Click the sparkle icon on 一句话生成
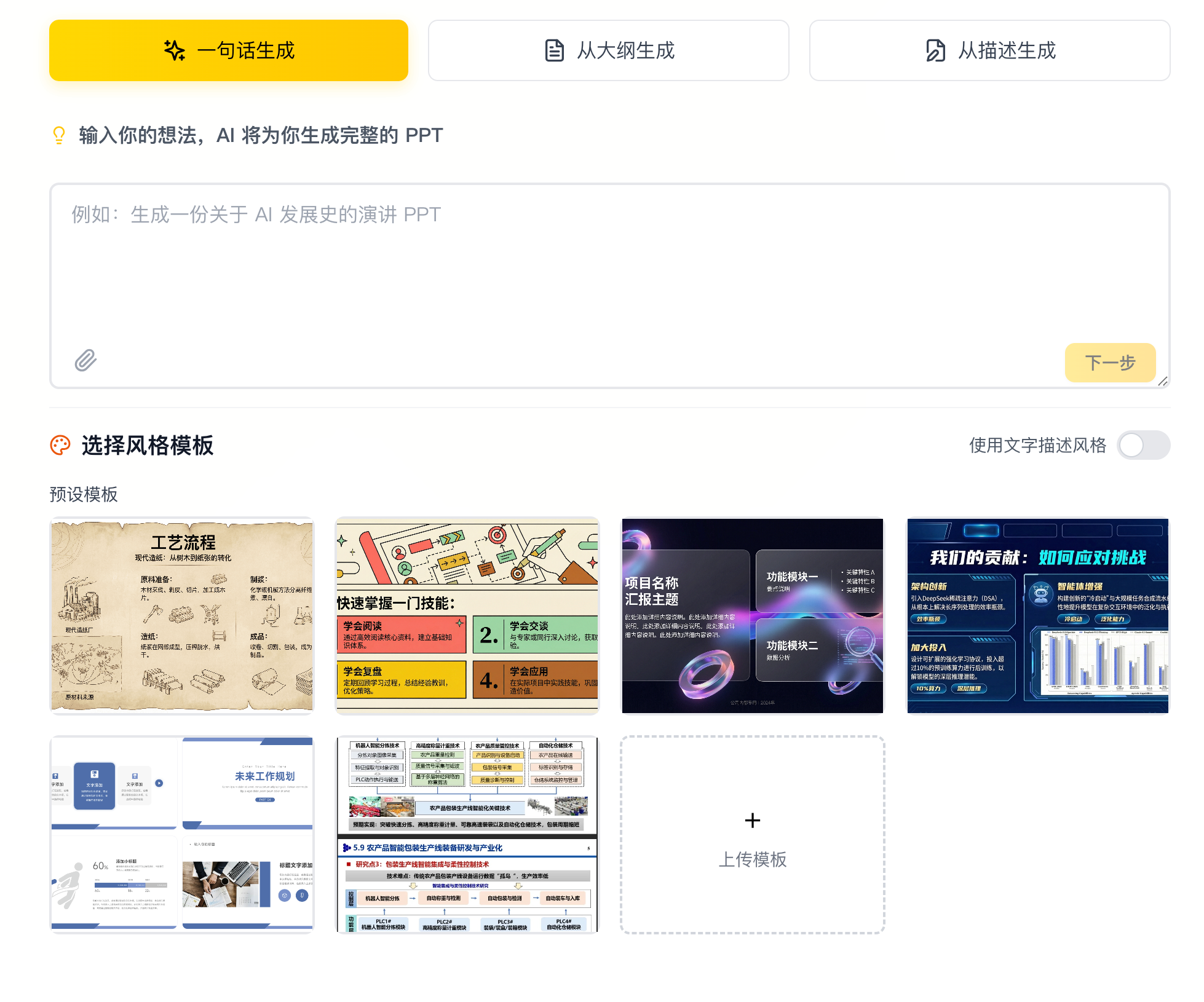 (x=175, y=50)
